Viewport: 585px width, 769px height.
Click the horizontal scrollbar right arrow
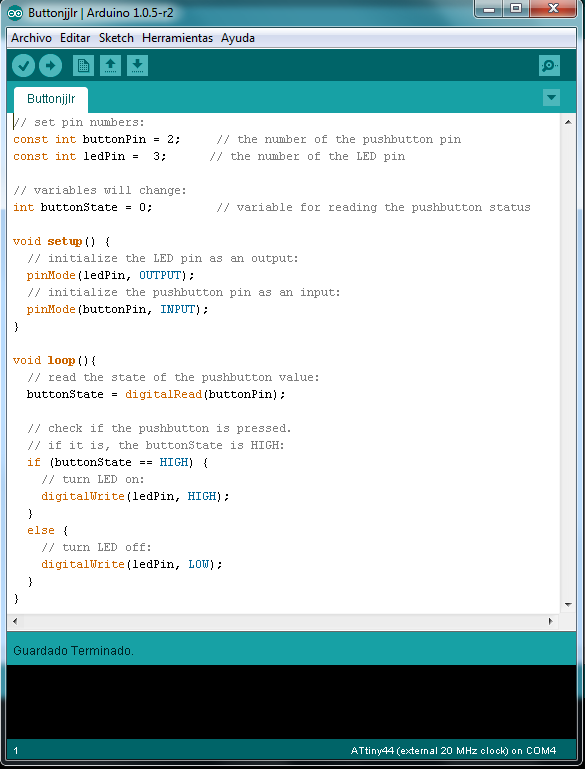point(551,621)
